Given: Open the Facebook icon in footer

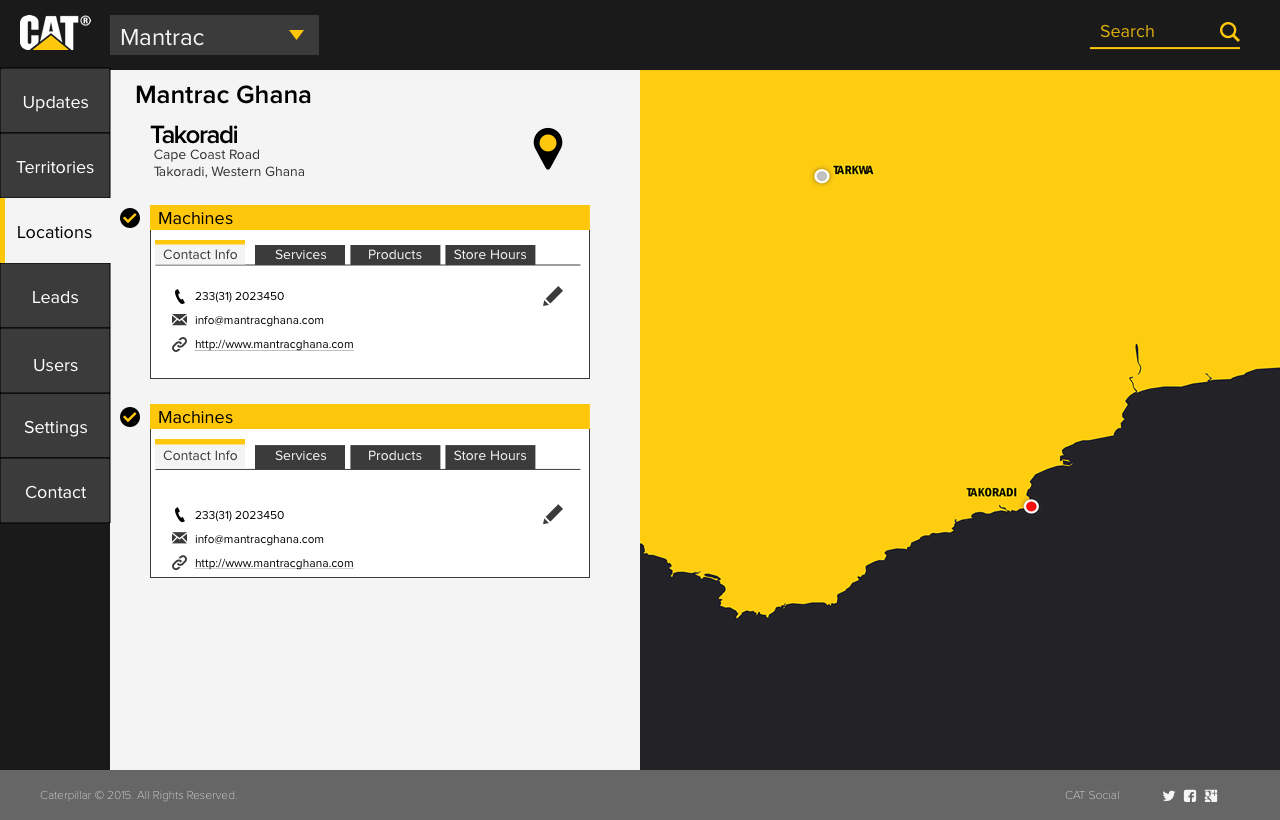Looking at the screenshot, I should [x=1190, y=796].
